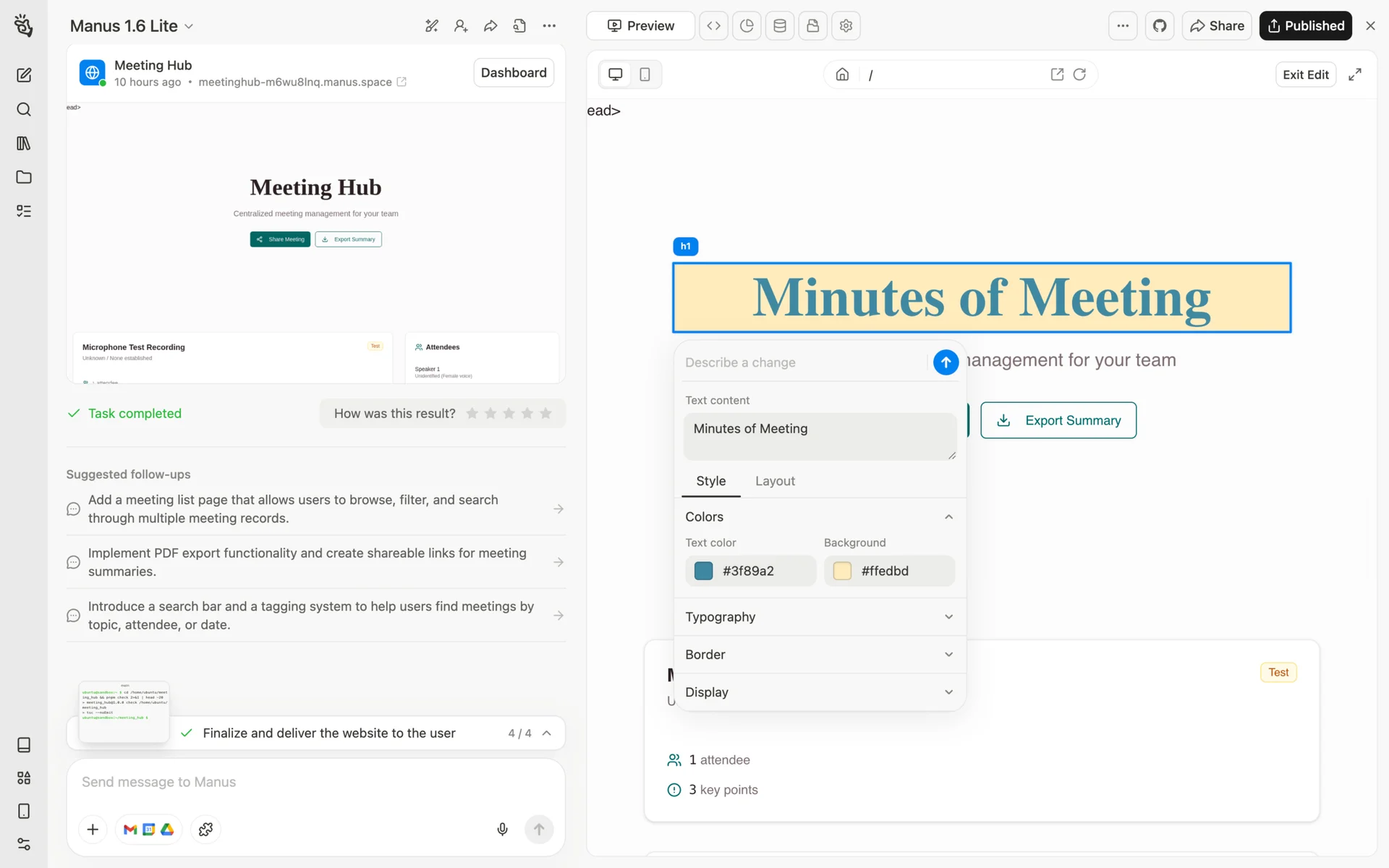
Task: Click the microphone icon in chat
Action: [x=502, y=829]
